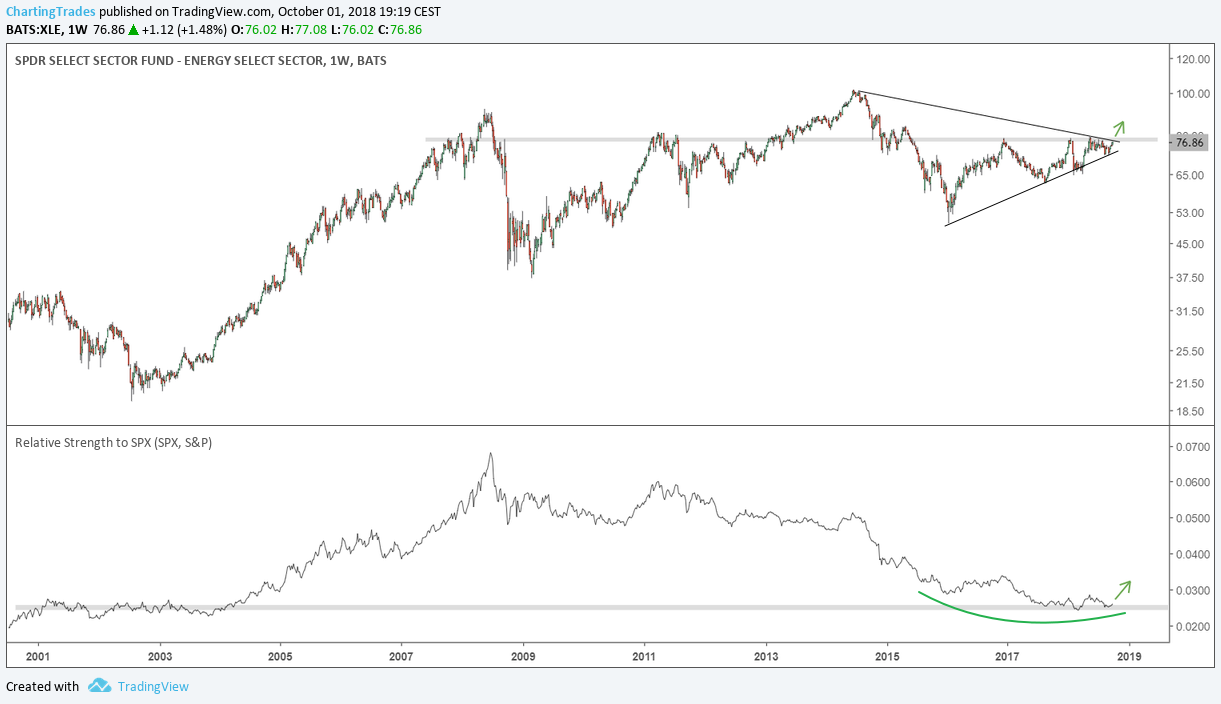Click the 18.50 price axis label
1221x704 pixels.
pos(1189,411)
